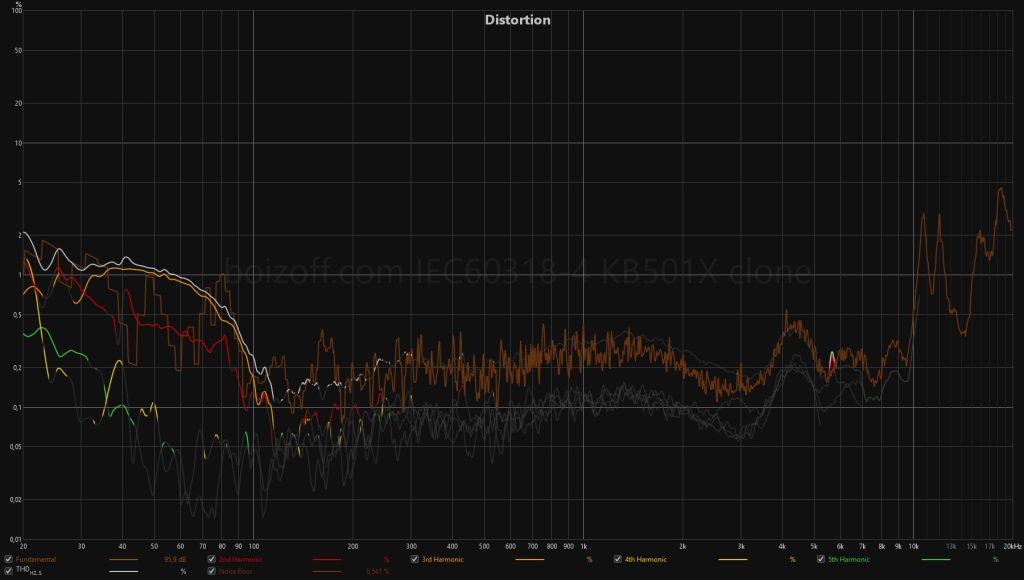Viewport: 1024px width, 580px height.
Task: Click the 100 frequency axis label
Action: tap(253, 546)
